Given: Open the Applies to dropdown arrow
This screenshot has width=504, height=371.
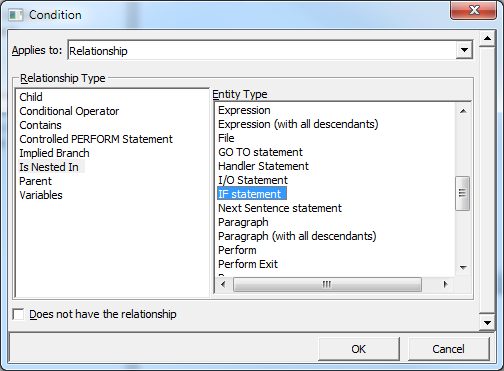Looking at the screenshot, I should click(464, 50).
